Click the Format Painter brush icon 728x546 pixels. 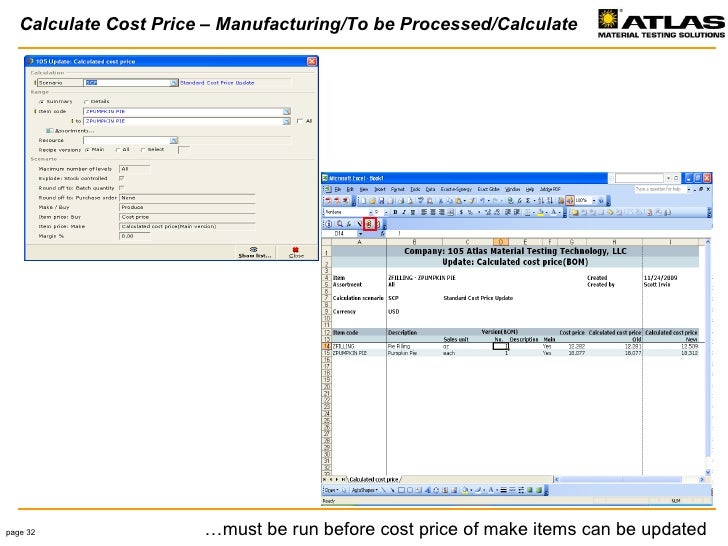click(471, 201)
